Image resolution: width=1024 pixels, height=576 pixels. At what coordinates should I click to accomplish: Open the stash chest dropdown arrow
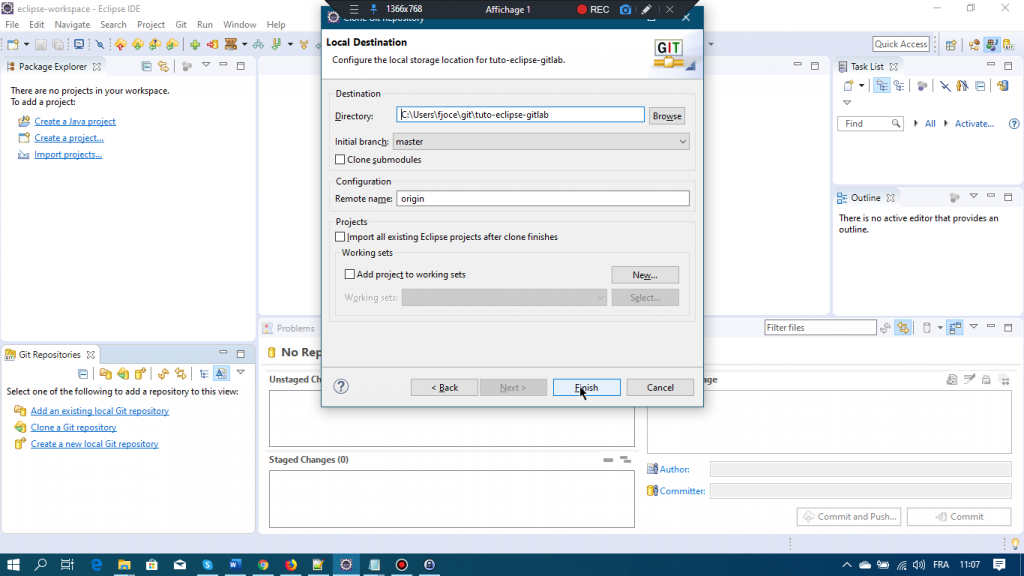(244, 44)
